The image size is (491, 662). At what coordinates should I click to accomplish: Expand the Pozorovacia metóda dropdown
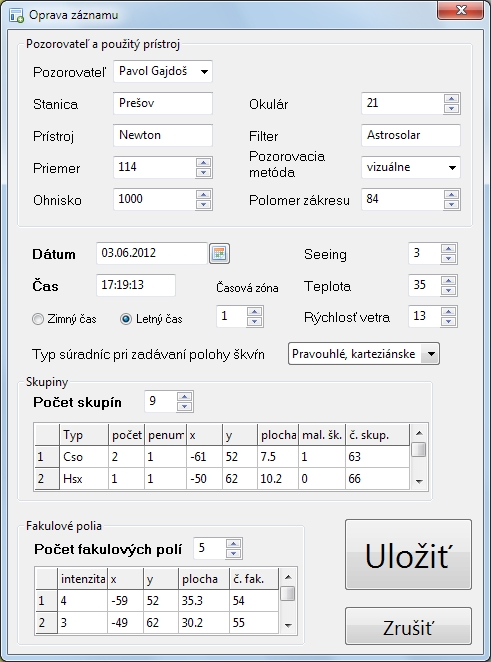tap(452, 168)
